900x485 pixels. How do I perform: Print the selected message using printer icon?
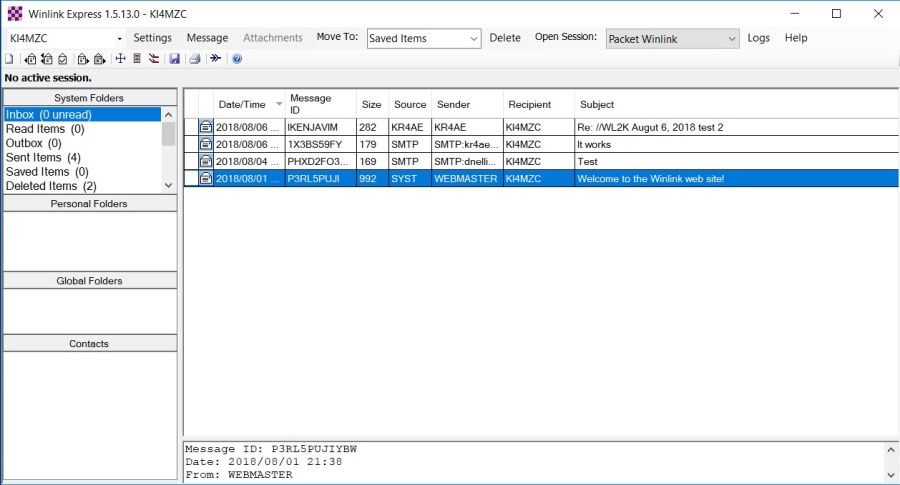click(x=195, y=59)
